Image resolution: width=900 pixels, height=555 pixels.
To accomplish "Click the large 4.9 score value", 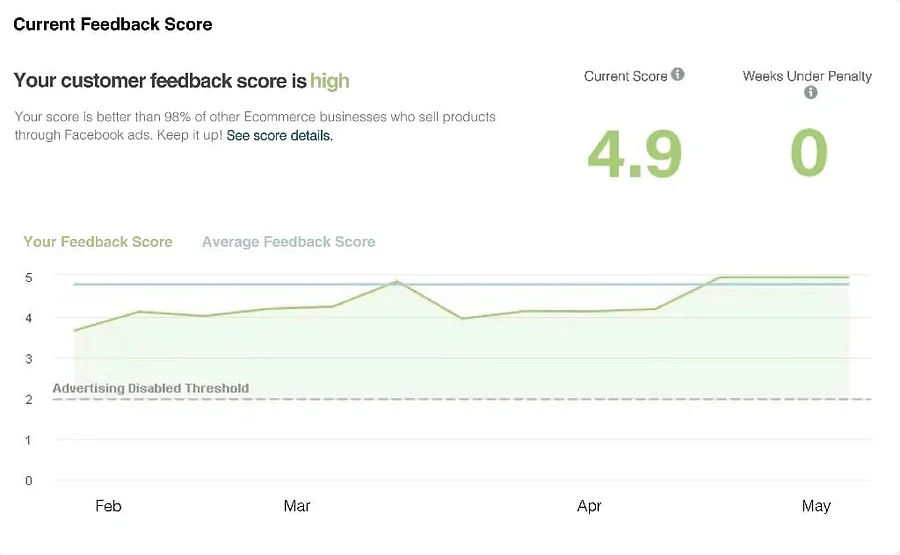I will point(634,154).
